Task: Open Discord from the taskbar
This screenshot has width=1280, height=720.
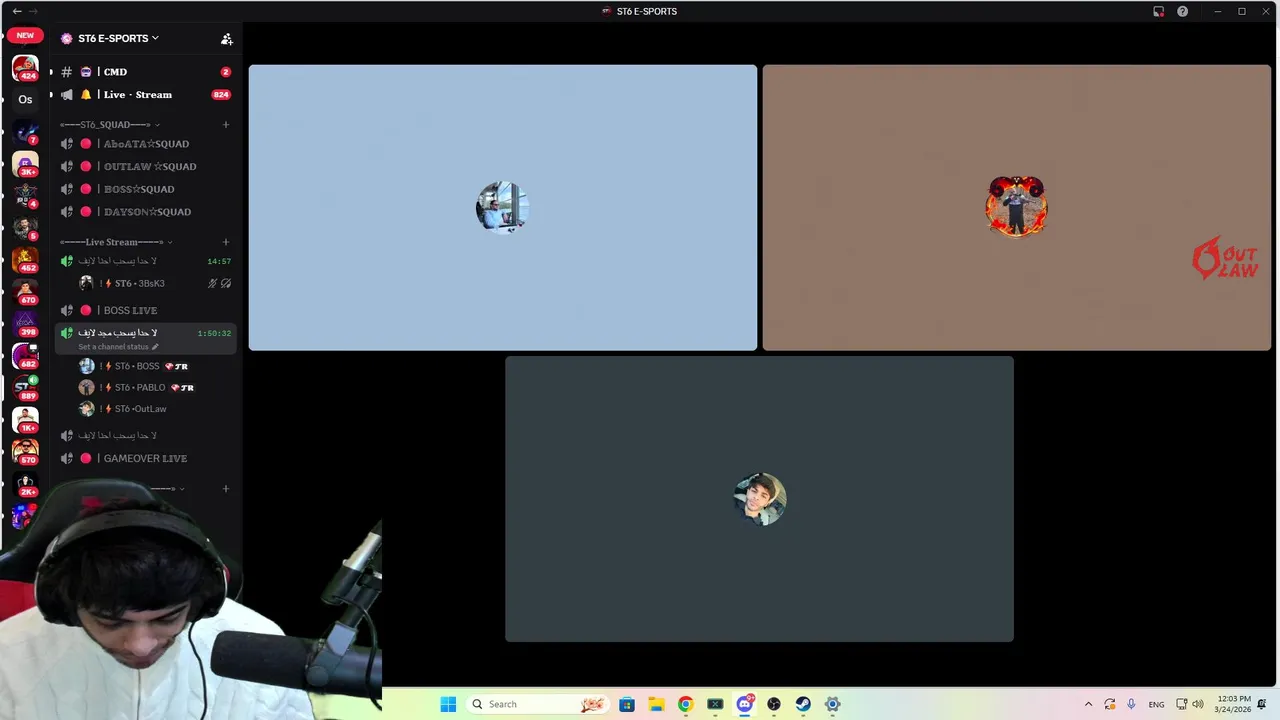Action: (x=745, y=704)
